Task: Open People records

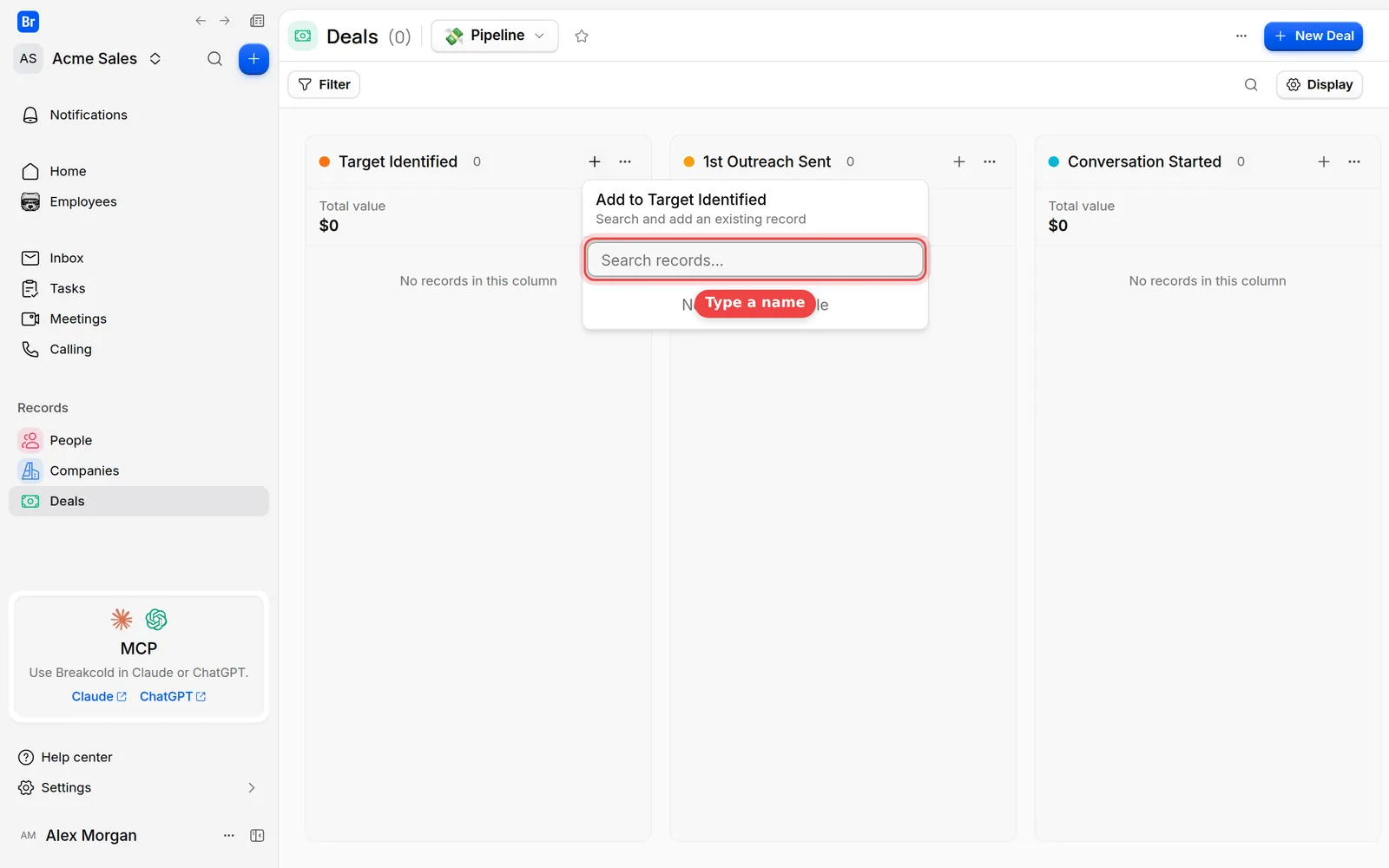Action: coord(139,440)
